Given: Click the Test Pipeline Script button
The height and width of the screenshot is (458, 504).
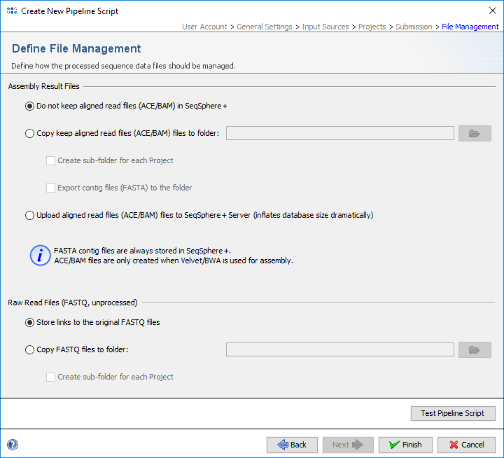Looking at the screenshot, I should [x=453, y=413].
